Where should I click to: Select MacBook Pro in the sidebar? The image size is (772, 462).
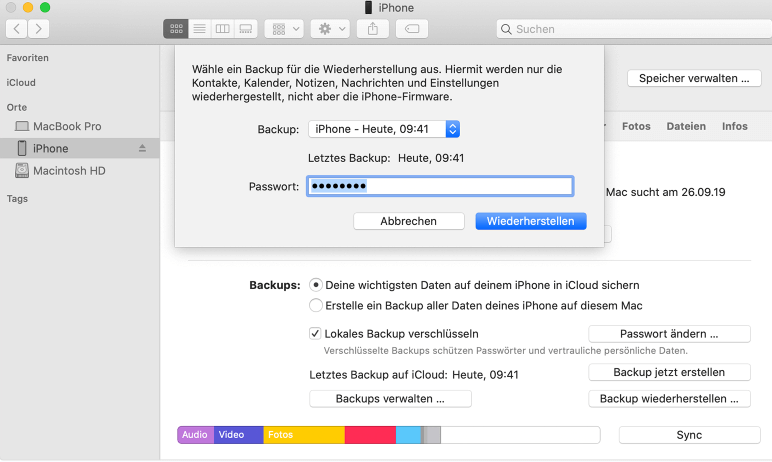point(80,127)
